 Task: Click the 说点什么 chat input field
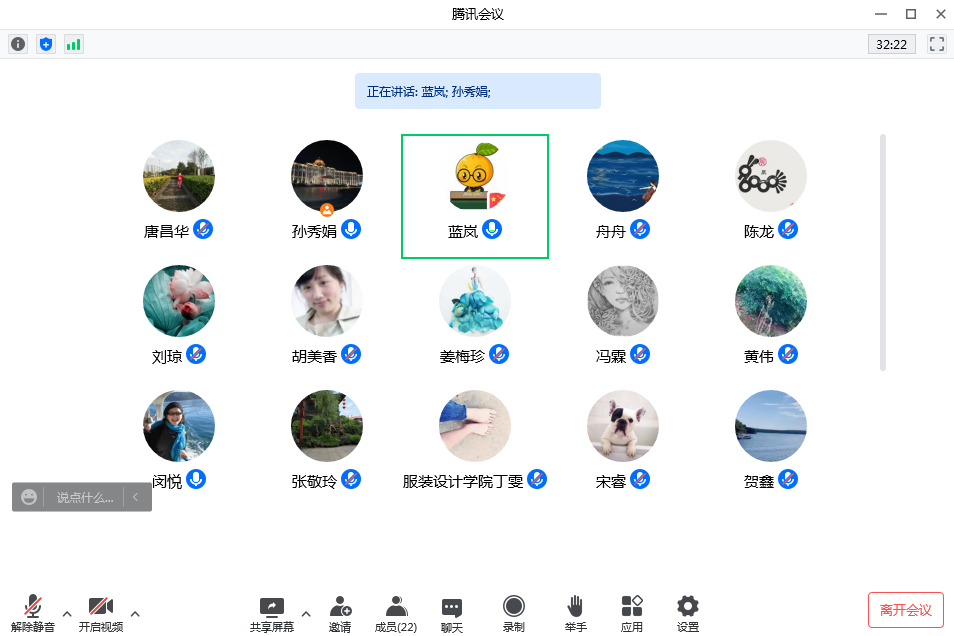click(x=84, y=497)
